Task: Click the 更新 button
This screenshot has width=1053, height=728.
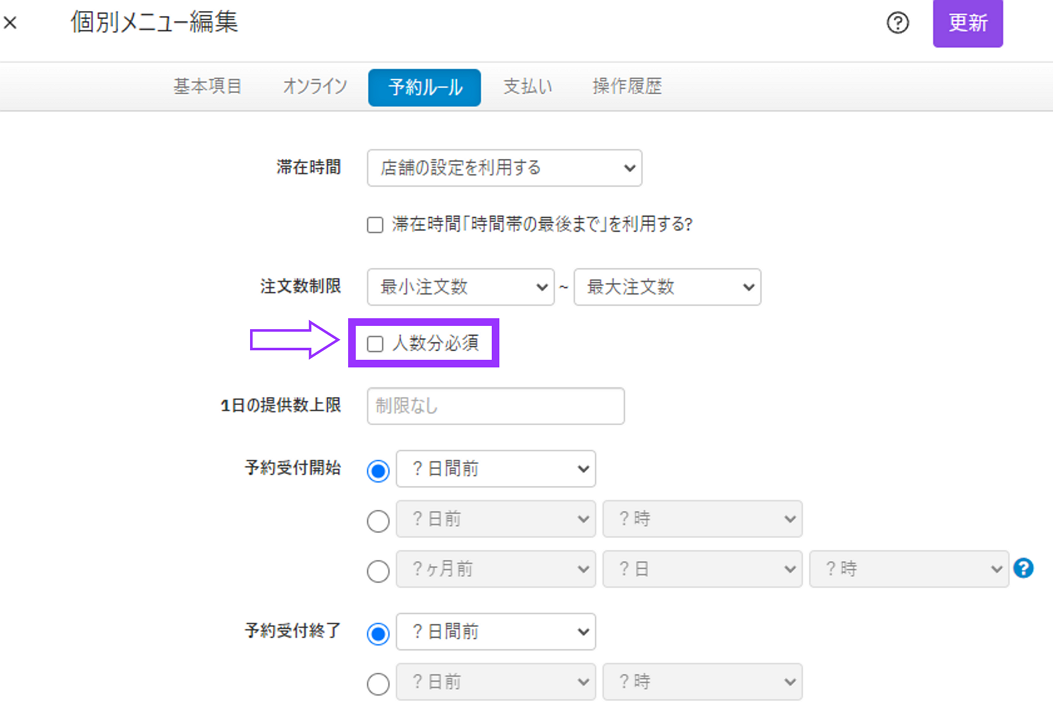Action: 968,23
